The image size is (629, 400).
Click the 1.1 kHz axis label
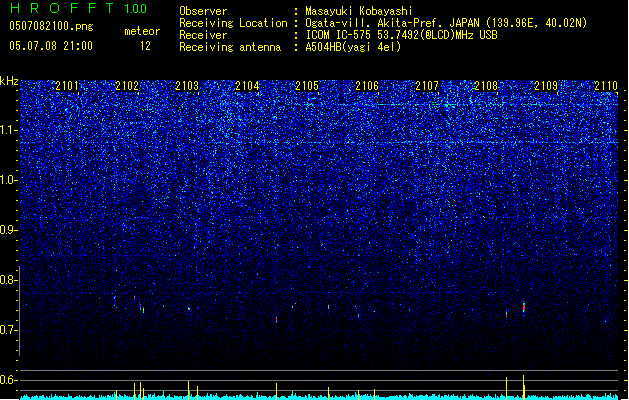pyautogui.click(x=8, y=130)
